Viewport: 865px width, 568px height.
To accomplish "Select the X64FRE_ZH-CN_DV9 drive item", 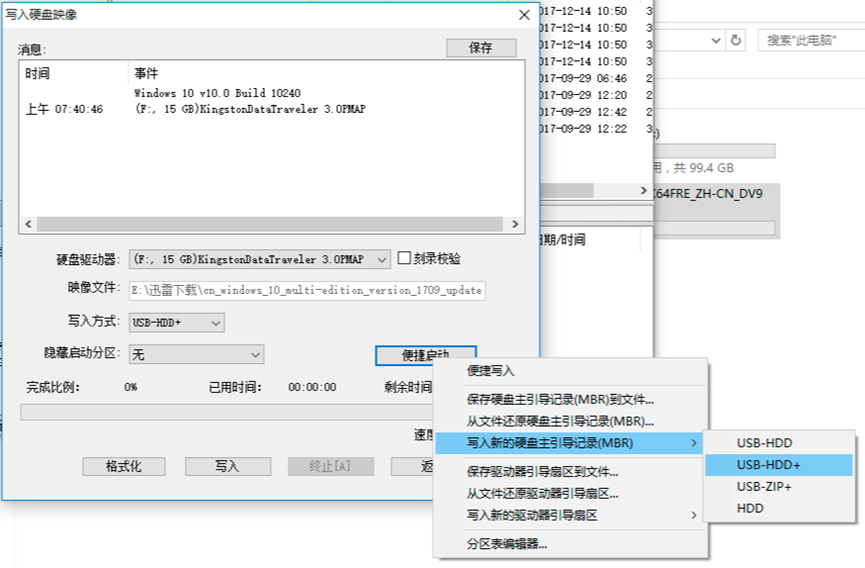I will tap(716, 211).
